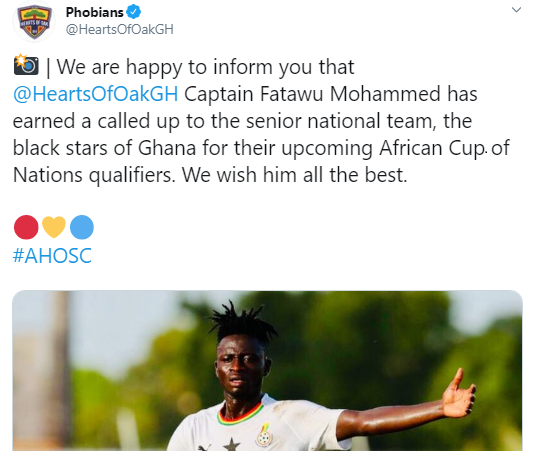Screen dimensions: 537x451
Task: Click the red circle emoji
Action: tap(26, 227)
